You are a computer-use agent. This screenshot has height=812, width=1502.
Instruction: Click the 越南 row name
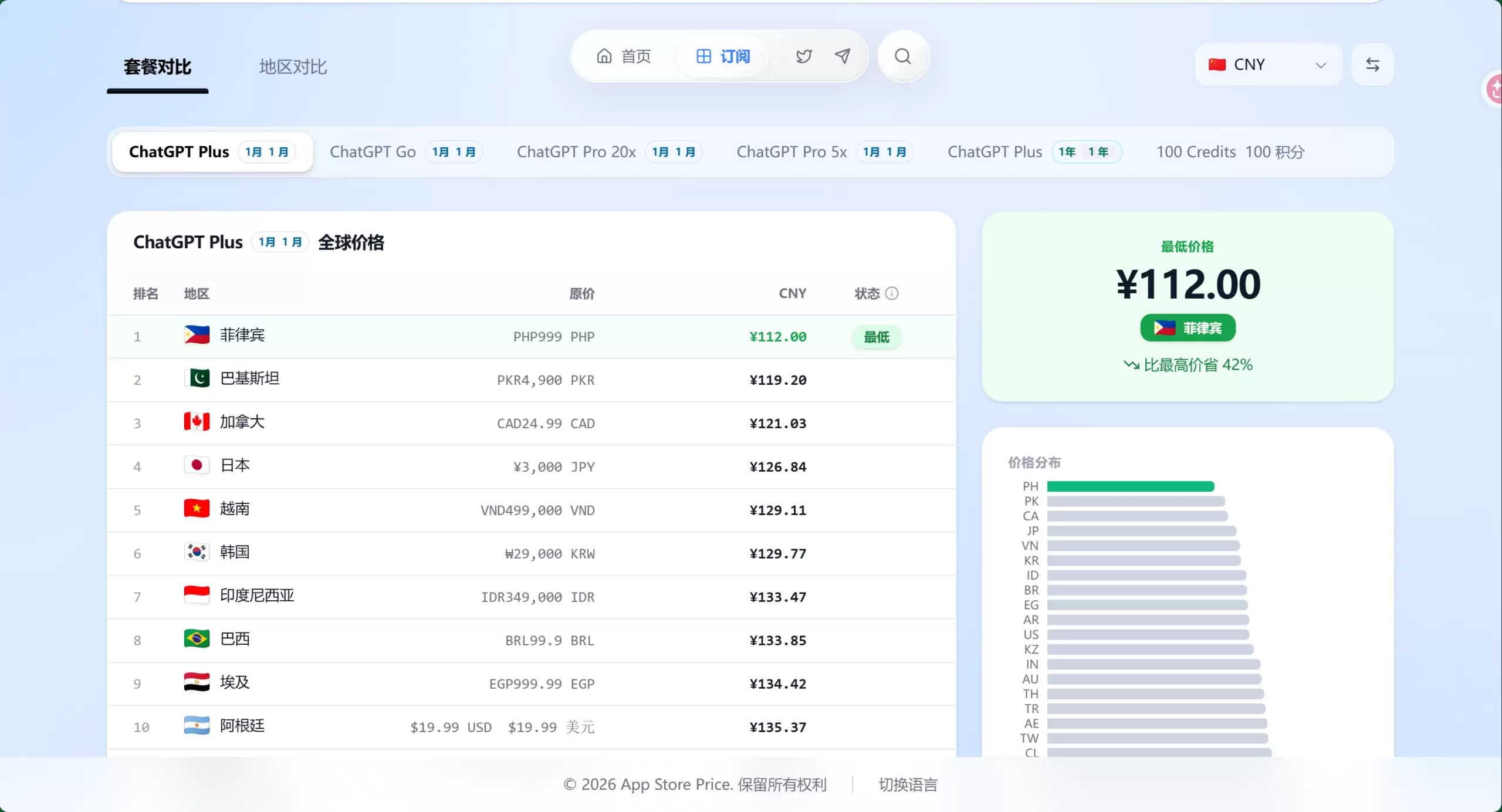[x=235, y=509]
